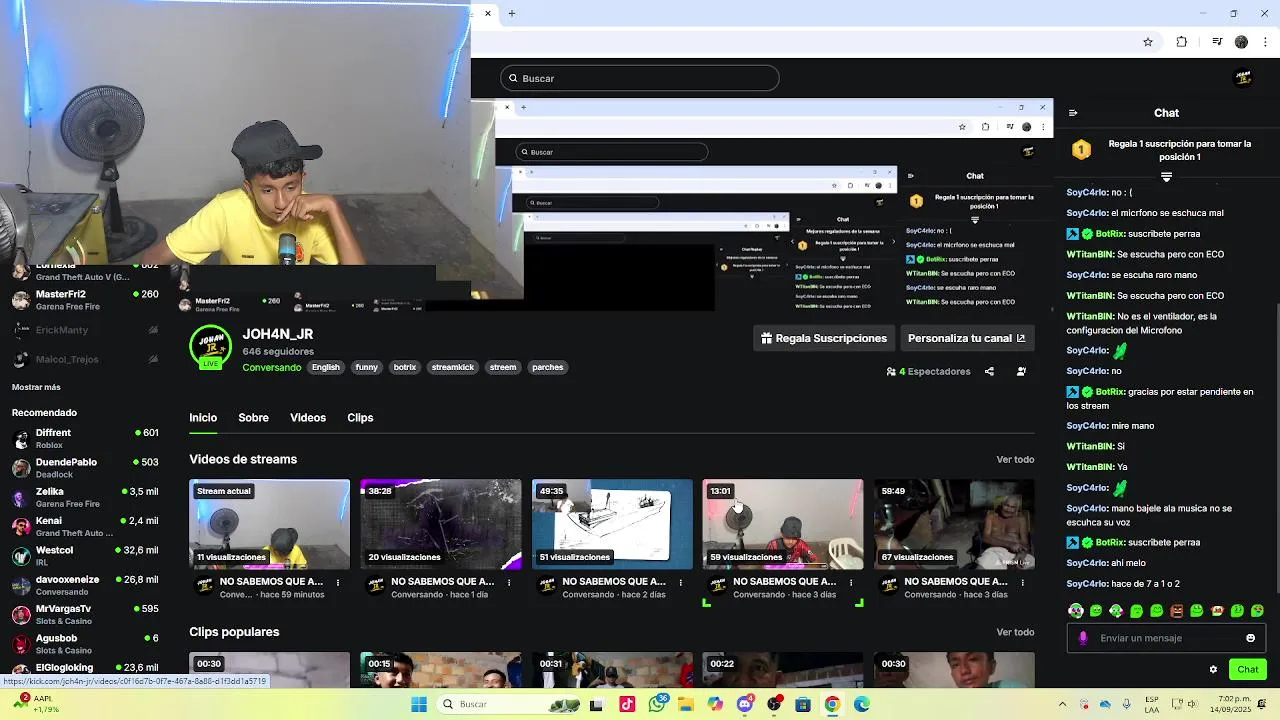1280x720 pixels.
Task: Open Chrome three-dot menu
Action: [x=1266, y=42]
